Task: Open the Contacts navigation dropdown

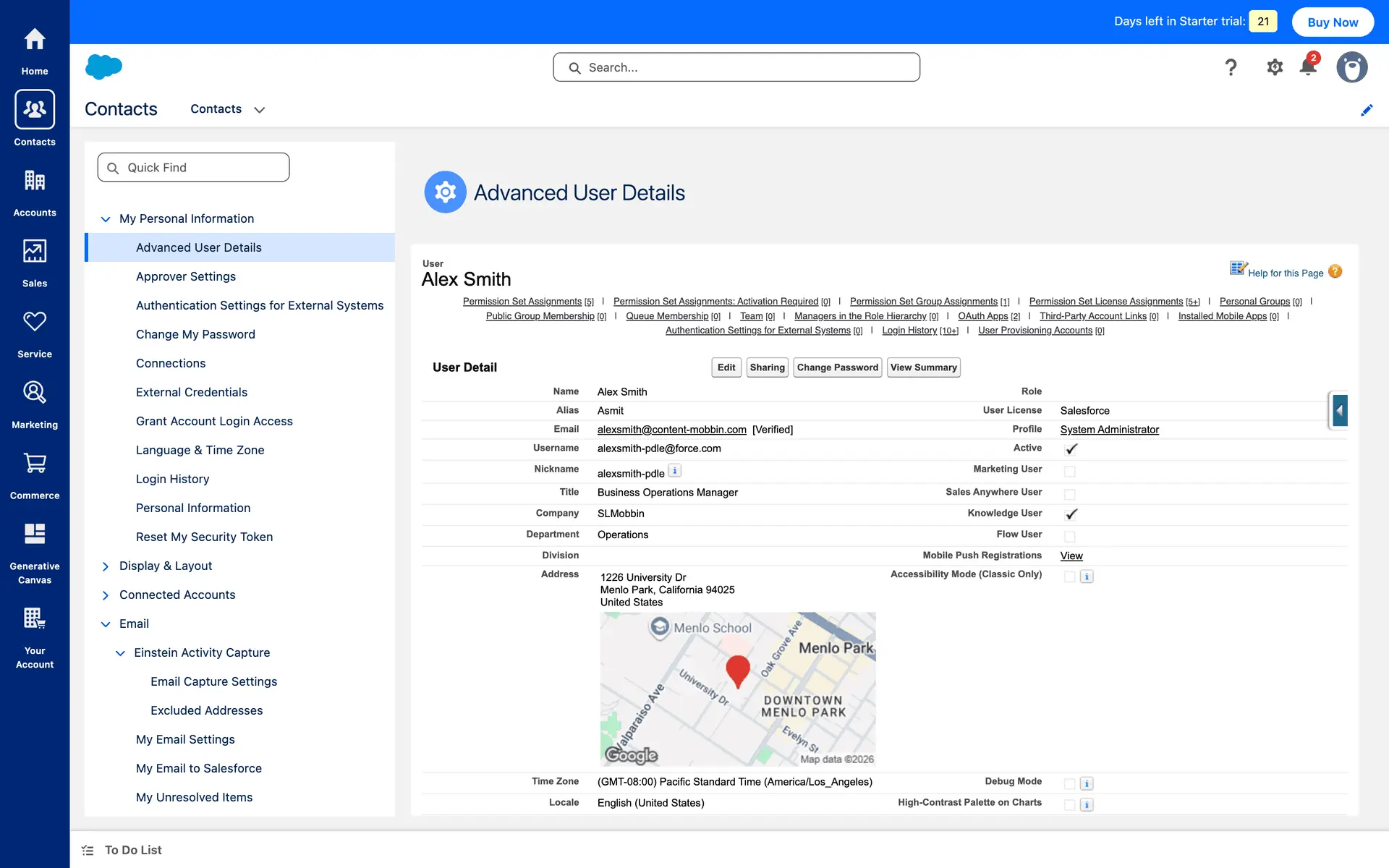Action: pyautogui.click(x=260, y=110)
